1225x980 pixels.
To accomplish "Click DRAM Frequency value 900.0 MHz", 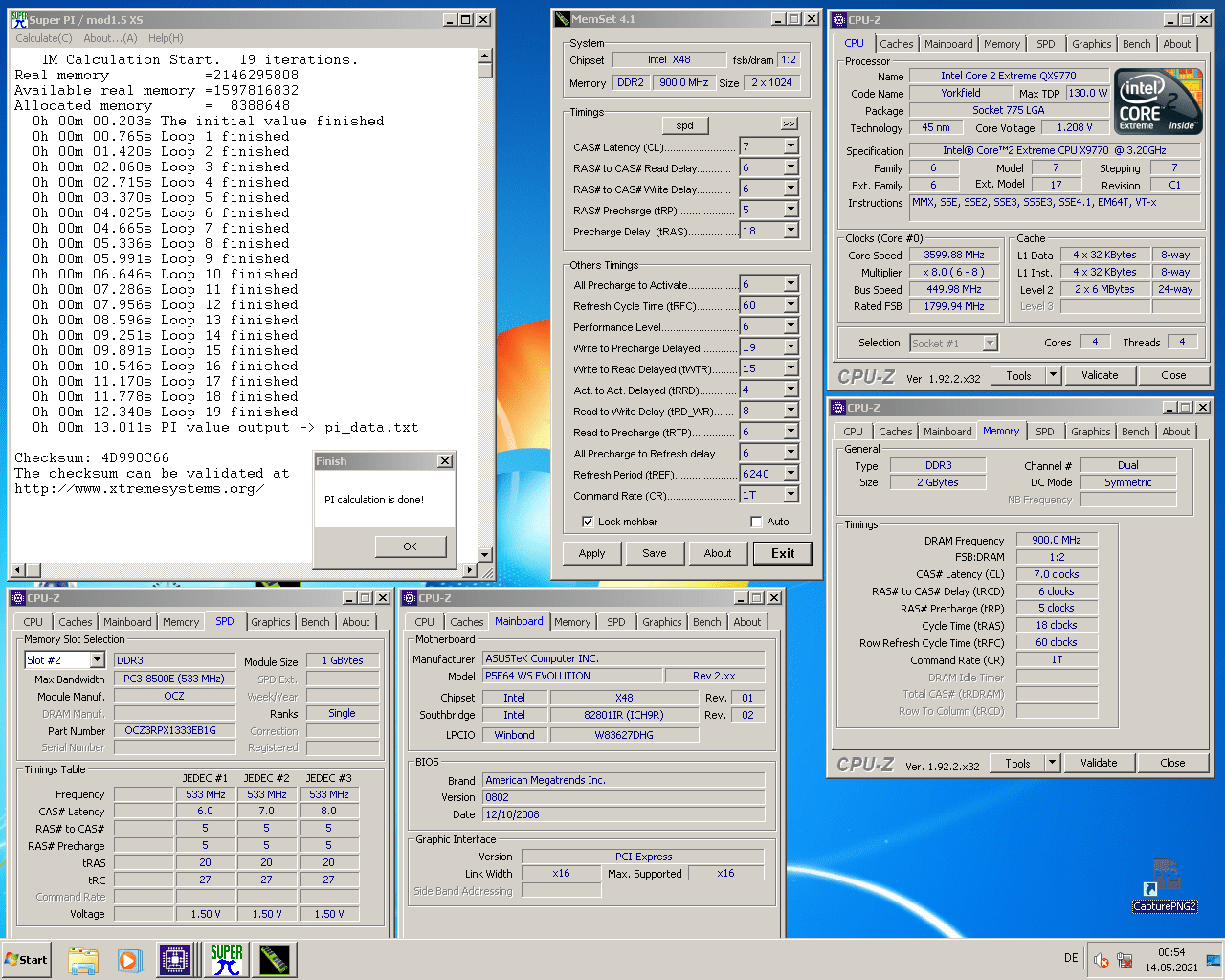I will point(1057,540).
